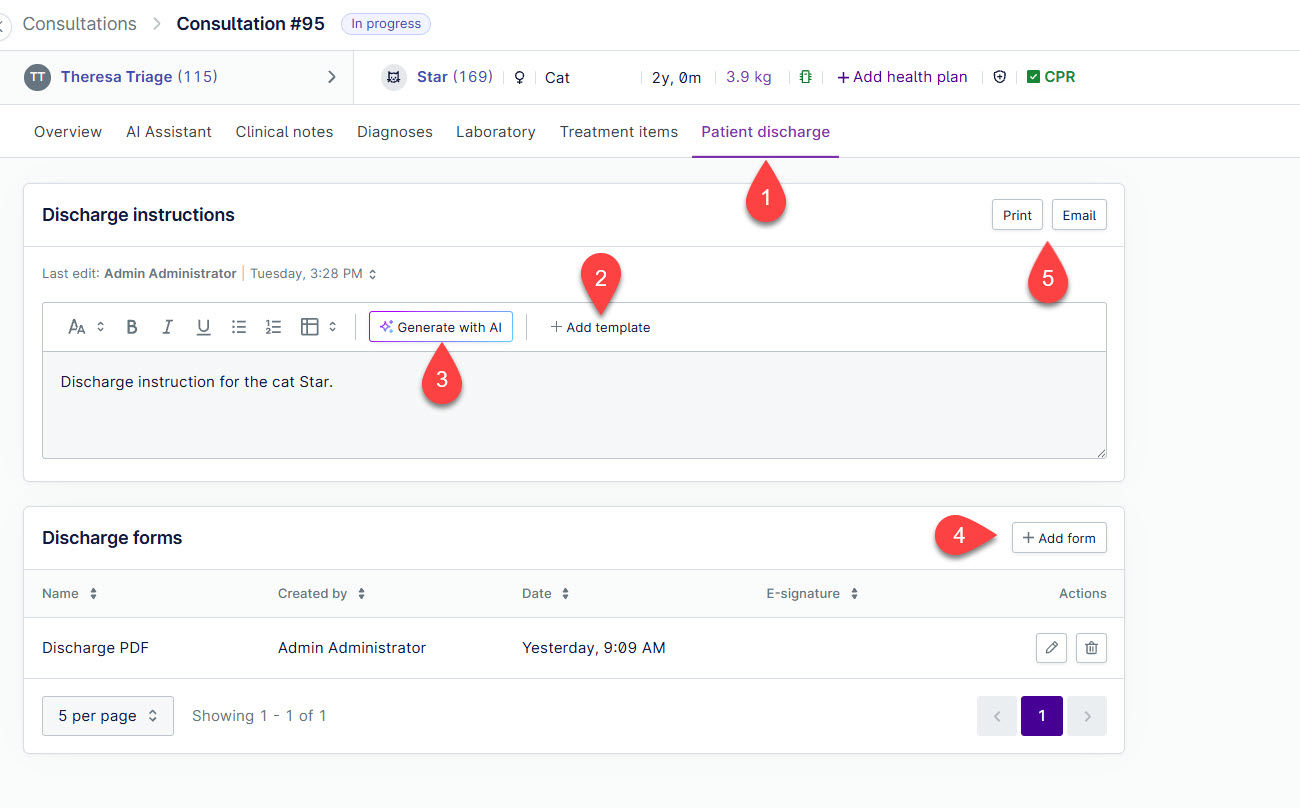The width and height of the screenshot is (1300, 808).
Task: Click the In progress status badge
Action: point(386,24)
